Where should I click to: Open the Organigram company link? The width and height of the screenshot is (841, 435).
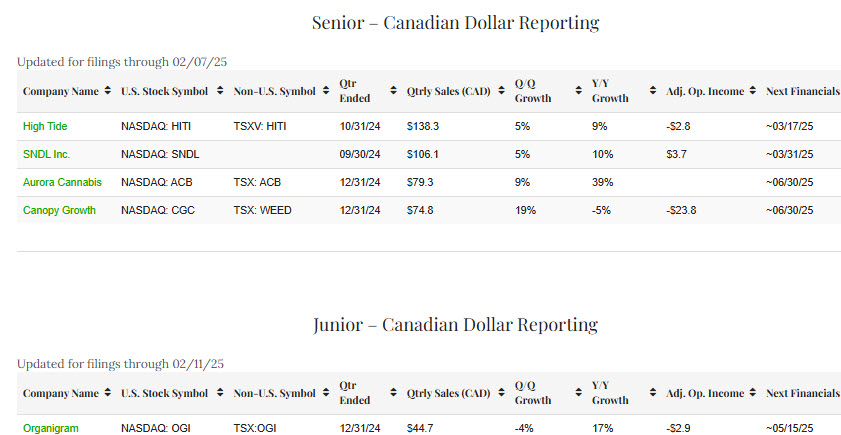pos(50,428)
